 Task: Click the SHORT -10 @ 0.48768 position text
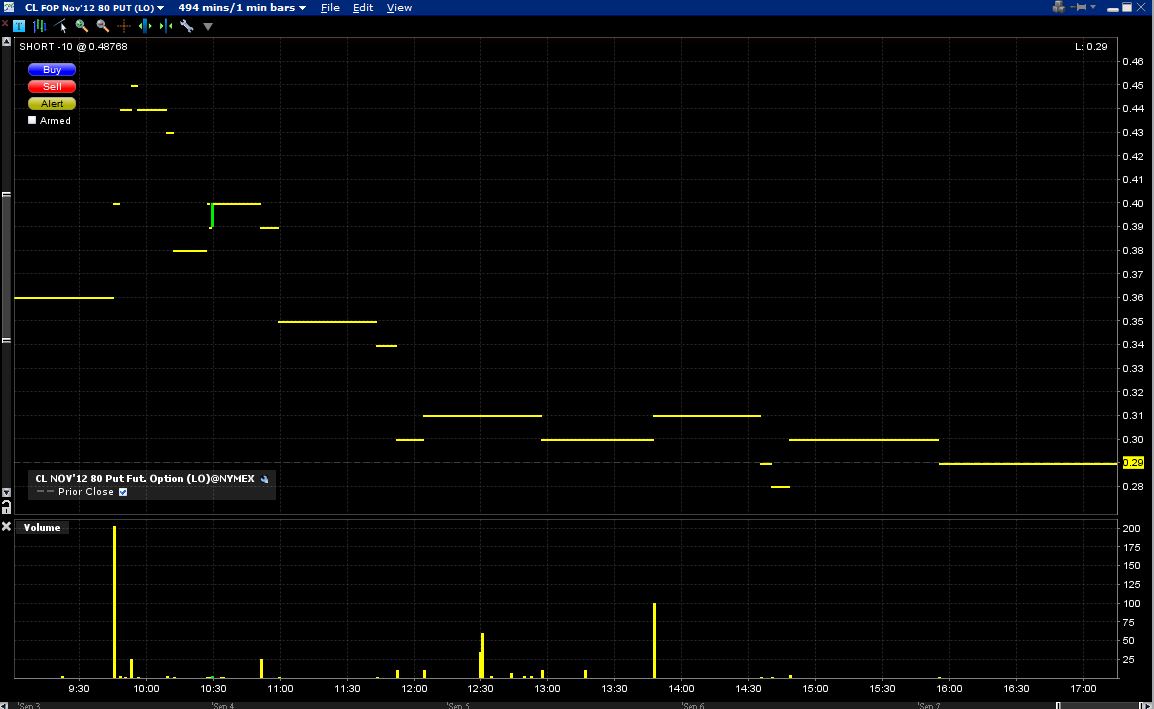pyautogui.click(x=73, y=46)
